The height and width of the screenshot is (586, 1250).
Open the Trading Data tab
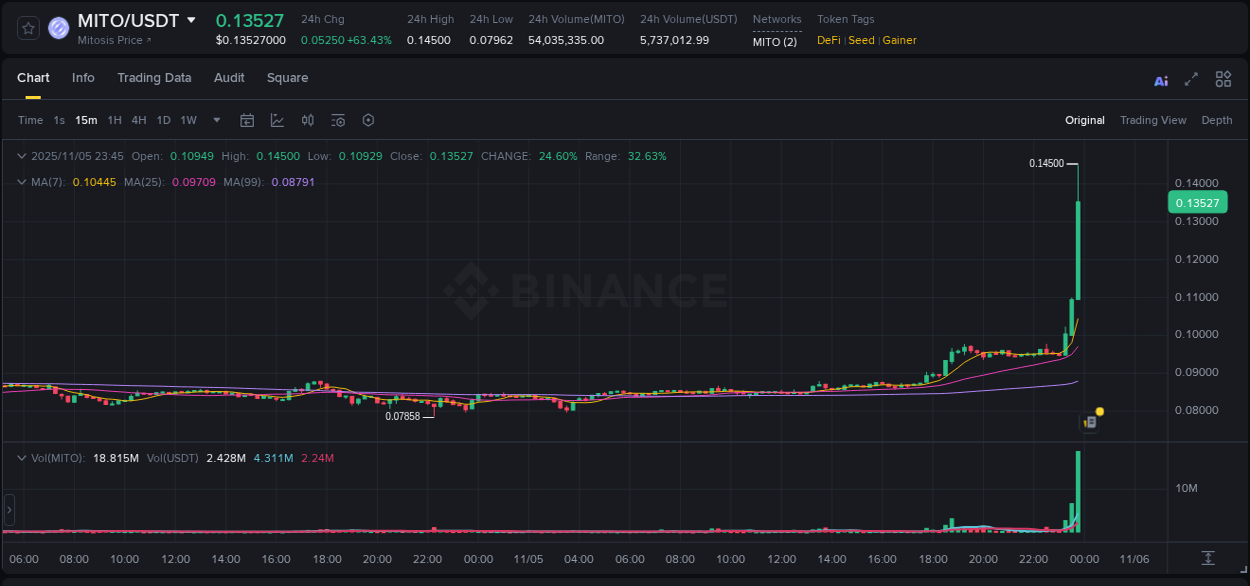154,77
